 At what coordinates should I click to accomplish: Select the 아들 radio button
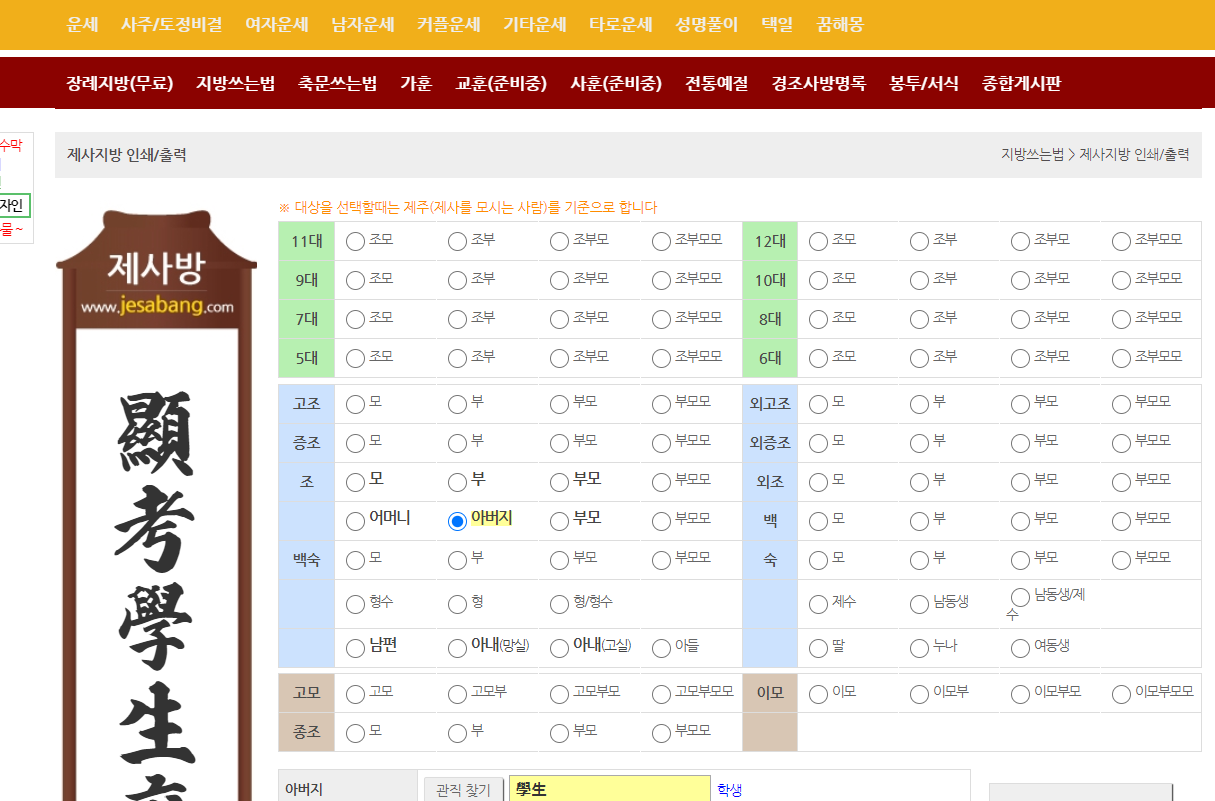(661, 648)
